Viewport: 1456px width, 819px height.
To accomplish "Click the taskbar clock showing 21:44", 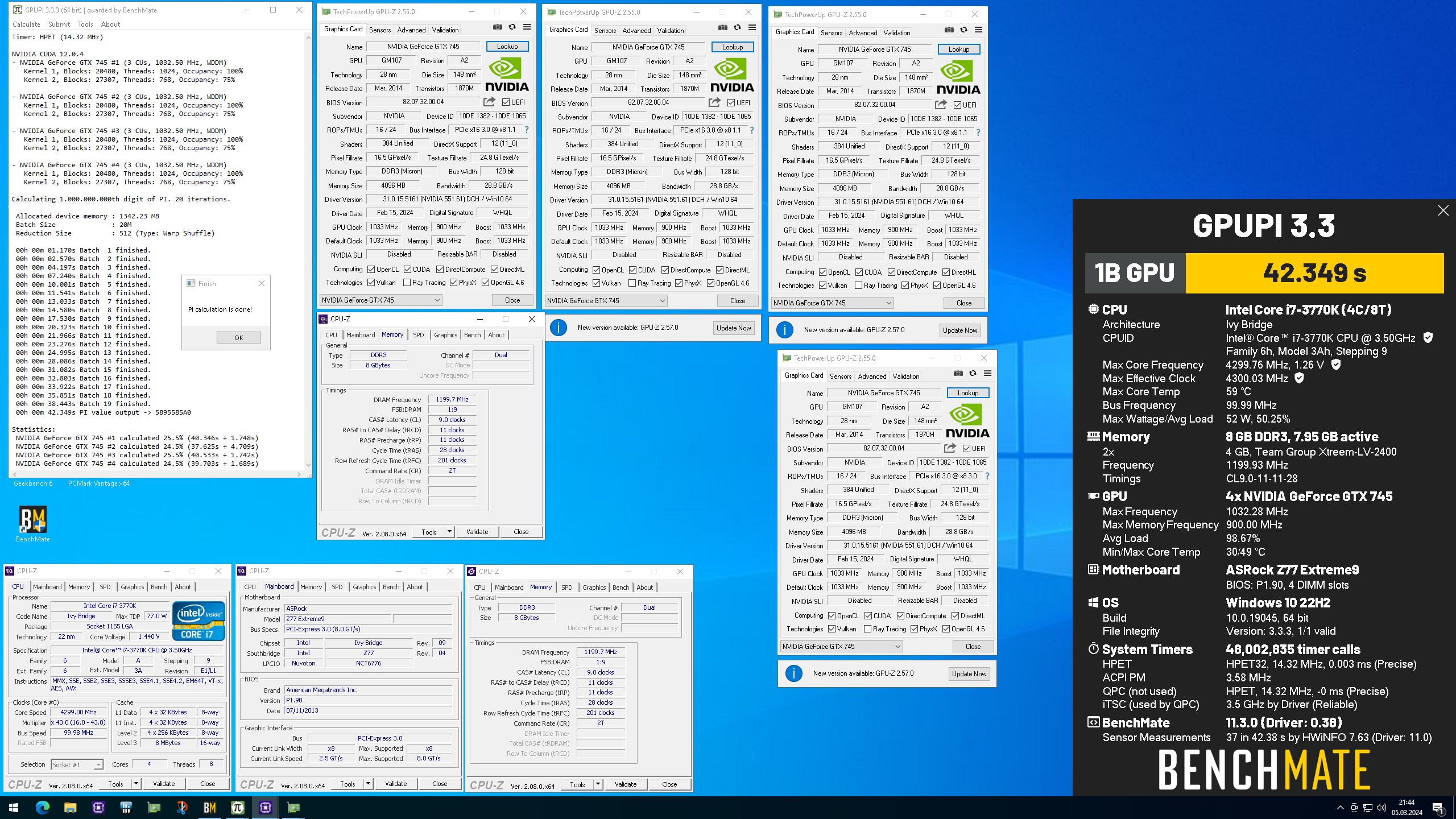I will pos(1407,808).
